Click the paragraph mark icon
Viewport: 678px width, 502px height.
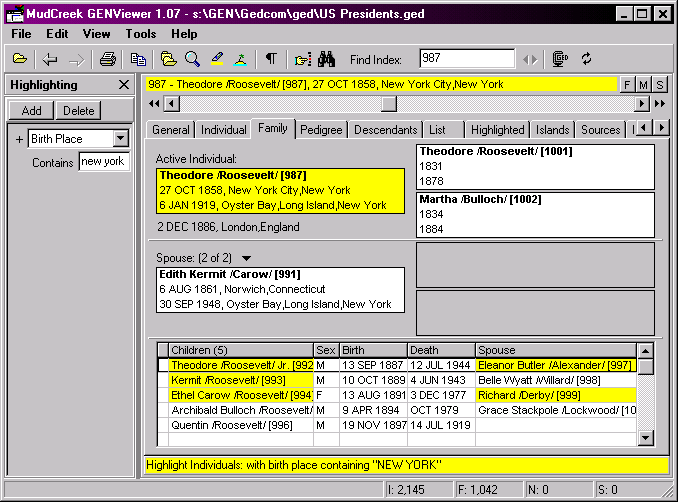tap(270, 59)
